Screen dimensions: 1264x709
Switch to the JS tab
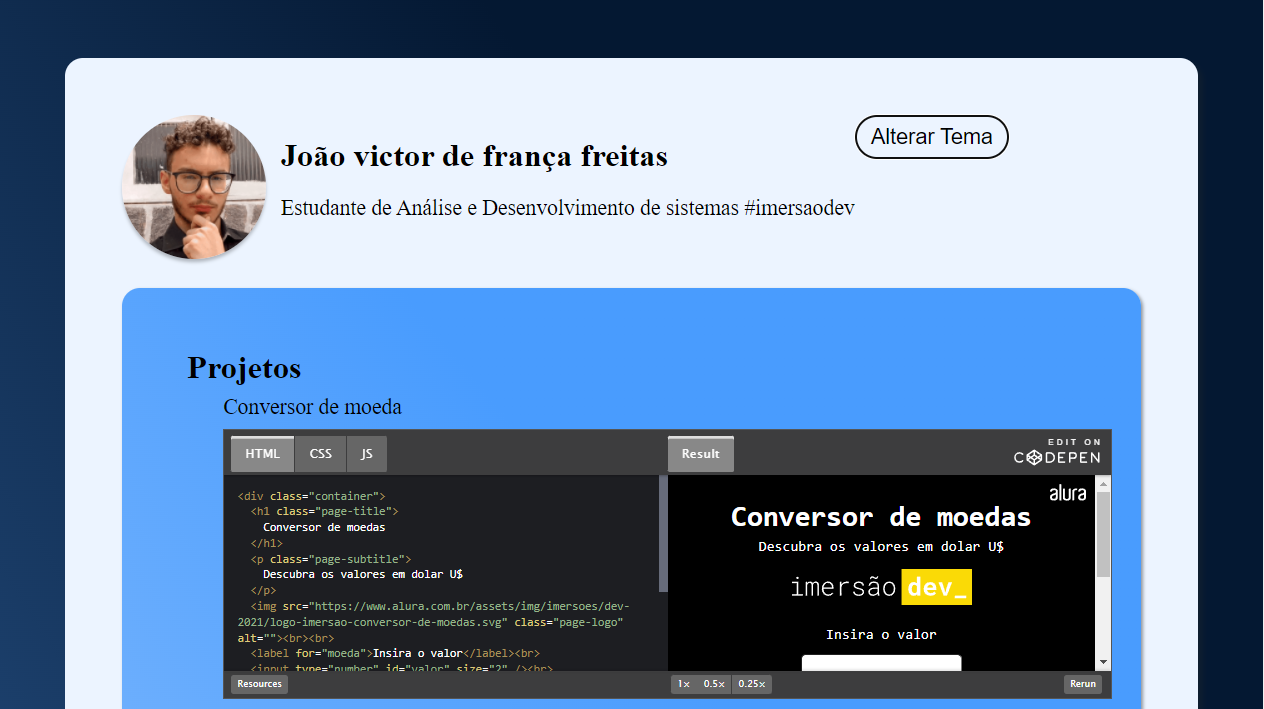pos(366,453)
